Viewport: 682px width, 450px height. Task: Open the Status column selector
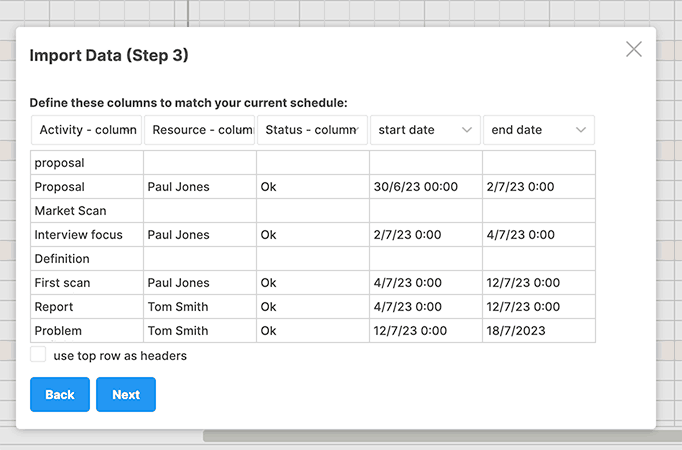(312, 130)
